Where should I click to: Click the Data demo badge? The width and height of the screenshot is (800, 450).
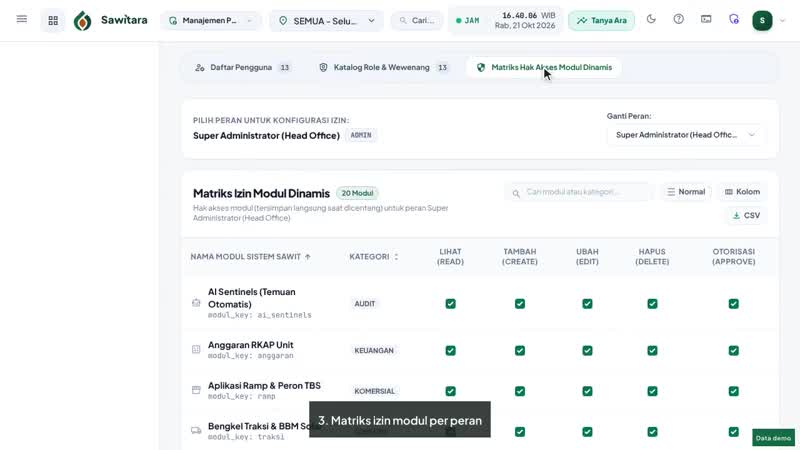pyautogui.click(x=773, y=438)
